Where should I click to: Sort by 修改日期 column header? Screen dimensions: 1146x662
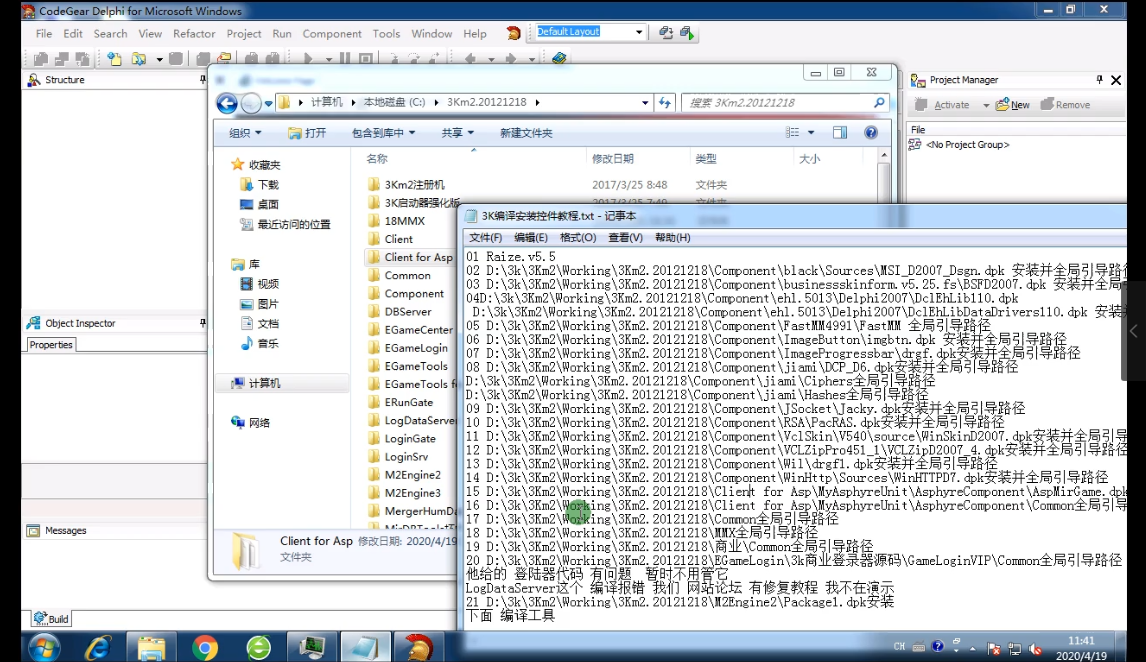612,159
